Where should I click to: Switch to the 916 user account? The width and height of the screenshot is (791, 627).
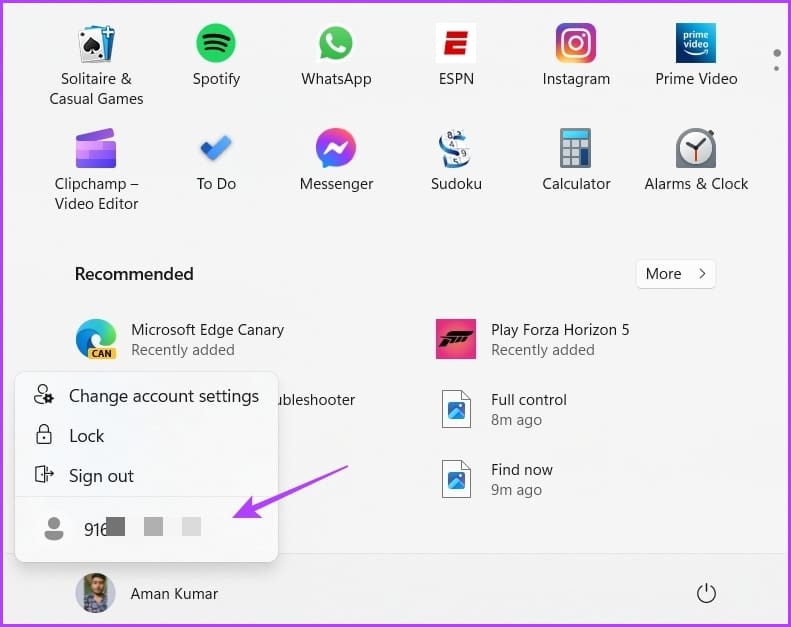click(x=146, y=528)
